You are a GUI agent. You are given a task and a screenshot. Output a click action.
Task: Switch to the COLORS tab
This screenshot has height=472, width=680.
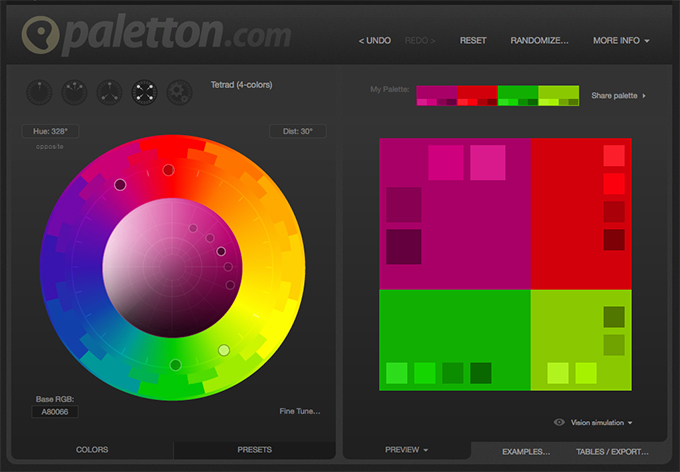click(92, 450)
